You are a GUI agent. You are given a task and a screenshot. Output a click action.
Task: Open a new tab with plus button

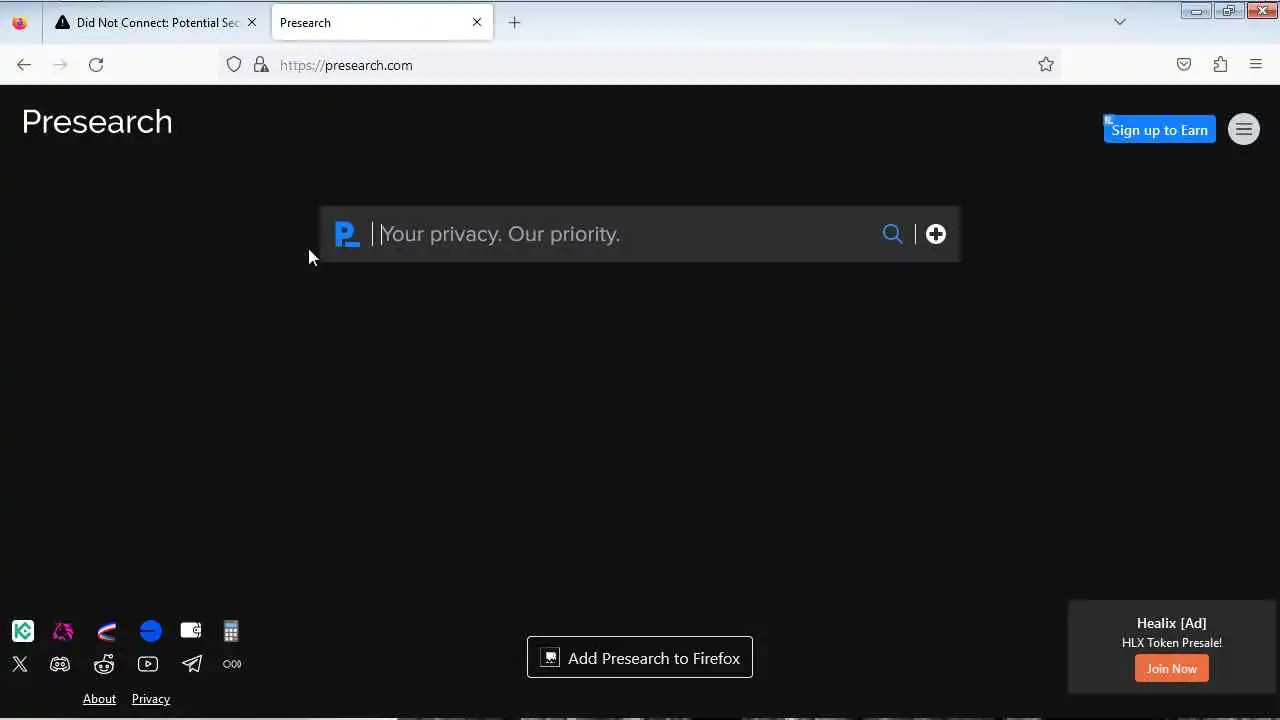pyautogui.click(x=514, y=22)
